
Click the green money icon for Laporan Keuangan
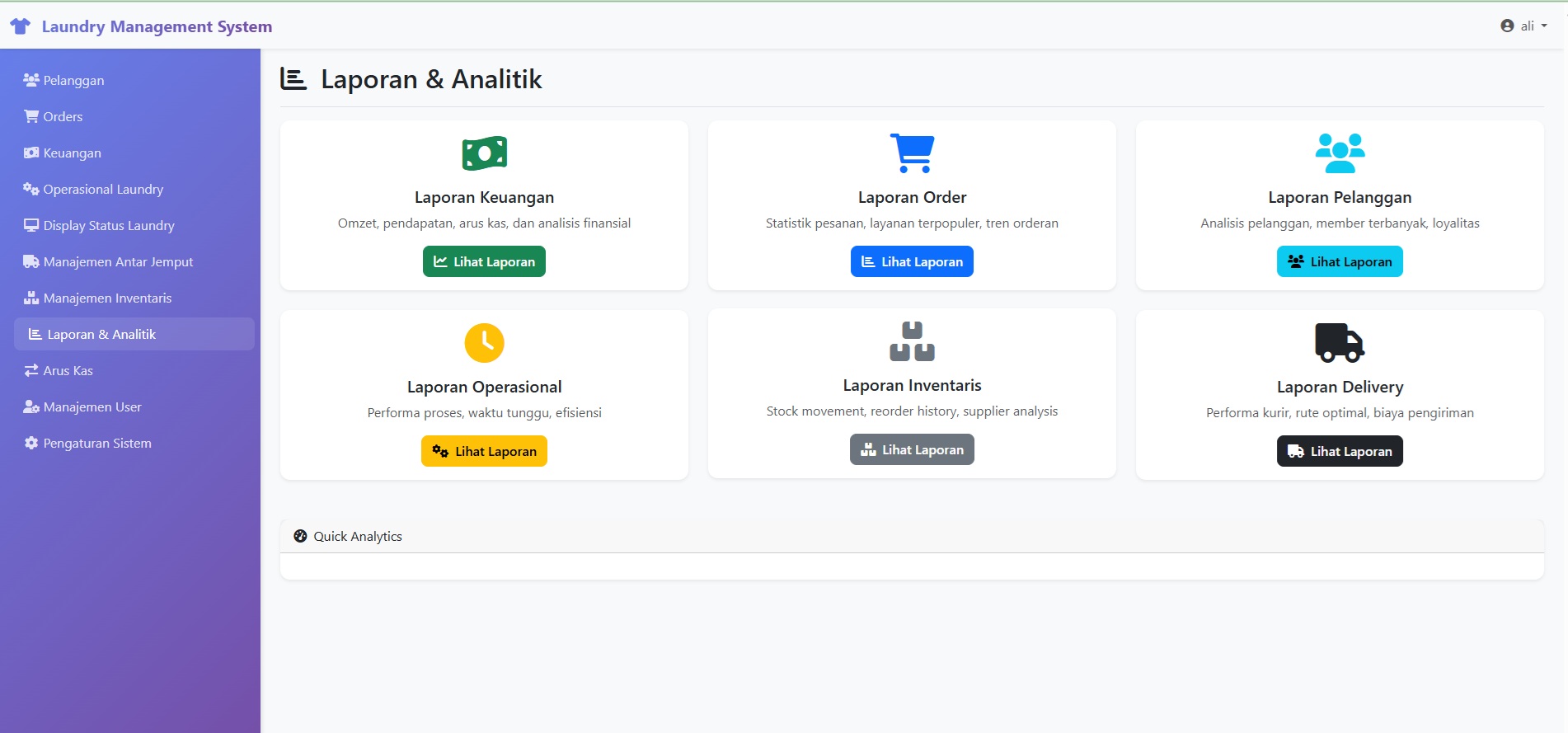tap(484, 153)
